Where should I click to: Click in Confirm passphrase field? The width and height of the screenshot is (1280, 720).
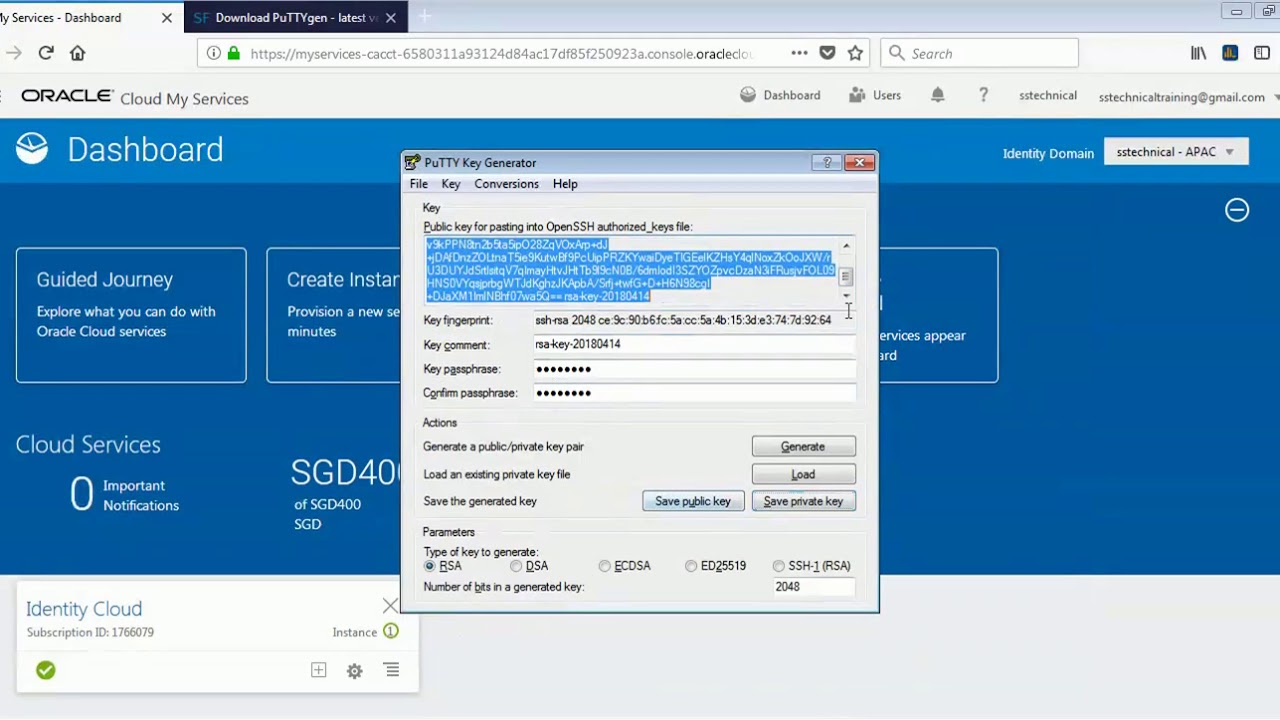click(x=694, y=393)
